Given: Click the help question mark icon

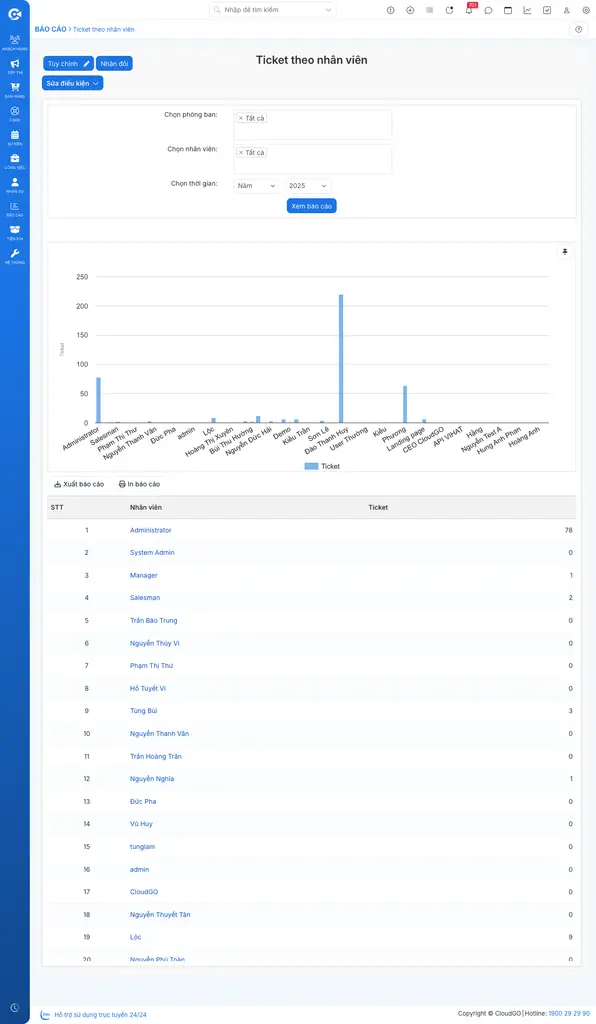Looking at the screenshot, I should pyautogui.click(x=578, y=29).
